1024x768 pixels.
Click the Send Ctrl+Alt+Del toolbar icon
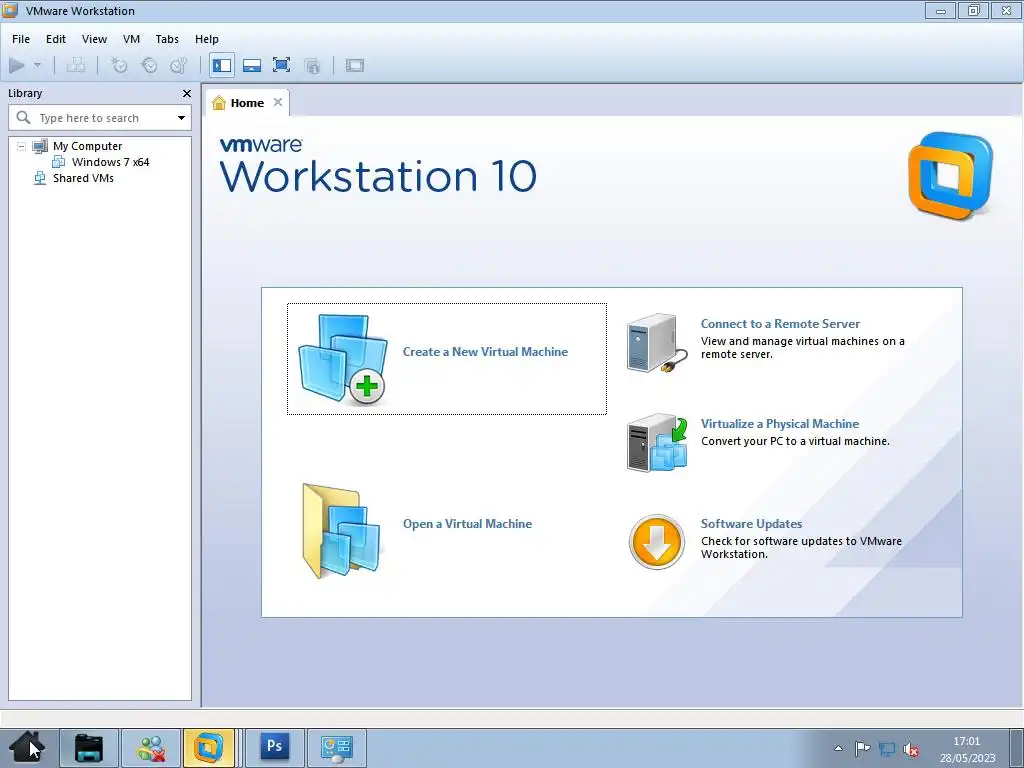[x=76, y=65]
